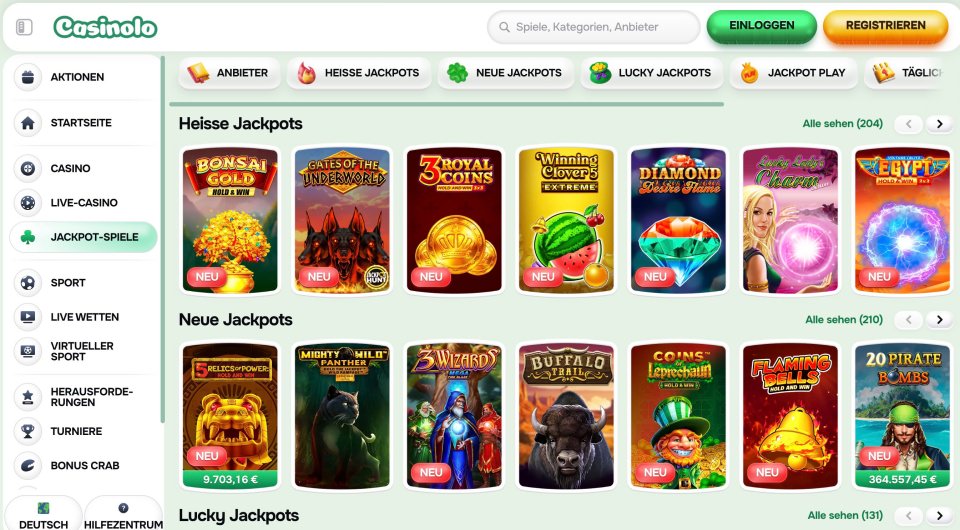Open the Bonsai Gold game thumbnail
Image resolution: width=960 pixels, height=530 pixels.
point(230,220)
